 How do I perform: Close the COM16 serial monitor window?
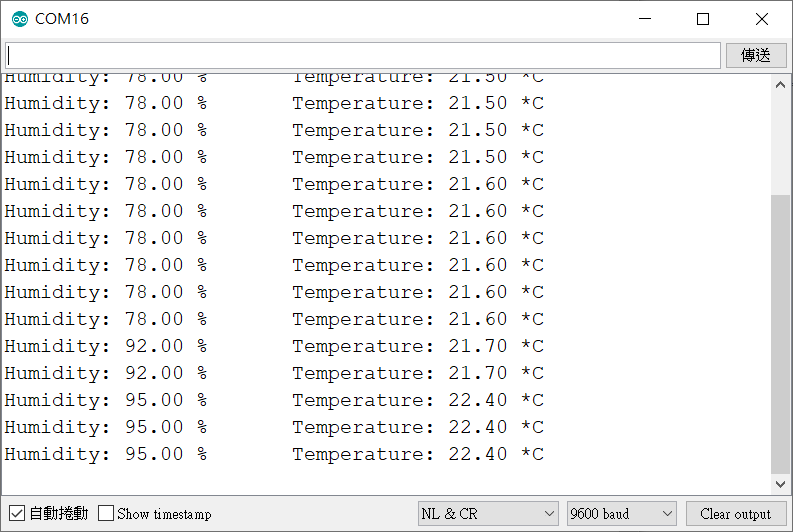tap(762, 19)
